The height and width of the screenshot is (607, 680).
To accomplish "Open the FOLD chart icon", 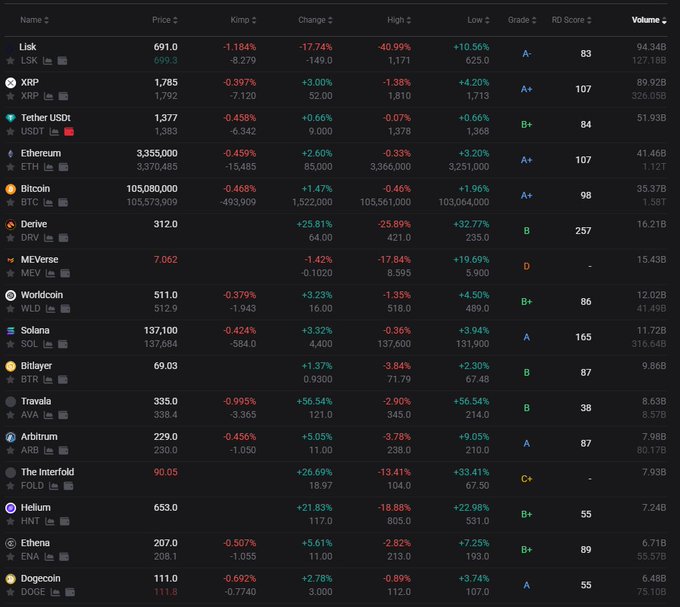I will [x=54, y=486].
